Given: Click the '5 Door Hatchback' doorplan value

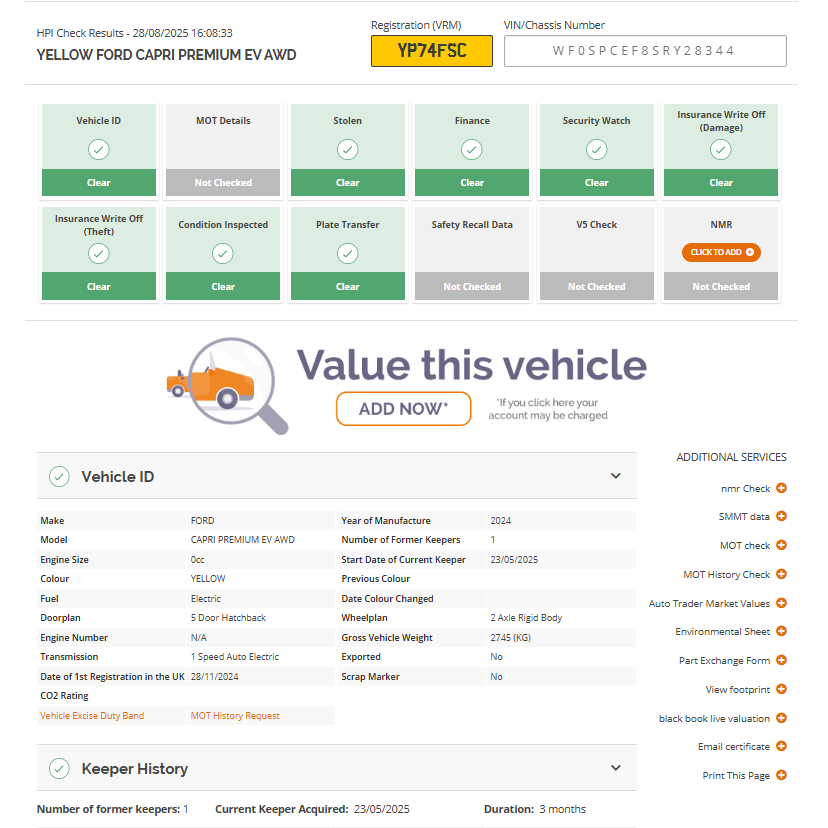Looking at the screenshot, I should (x=228, y=617).
